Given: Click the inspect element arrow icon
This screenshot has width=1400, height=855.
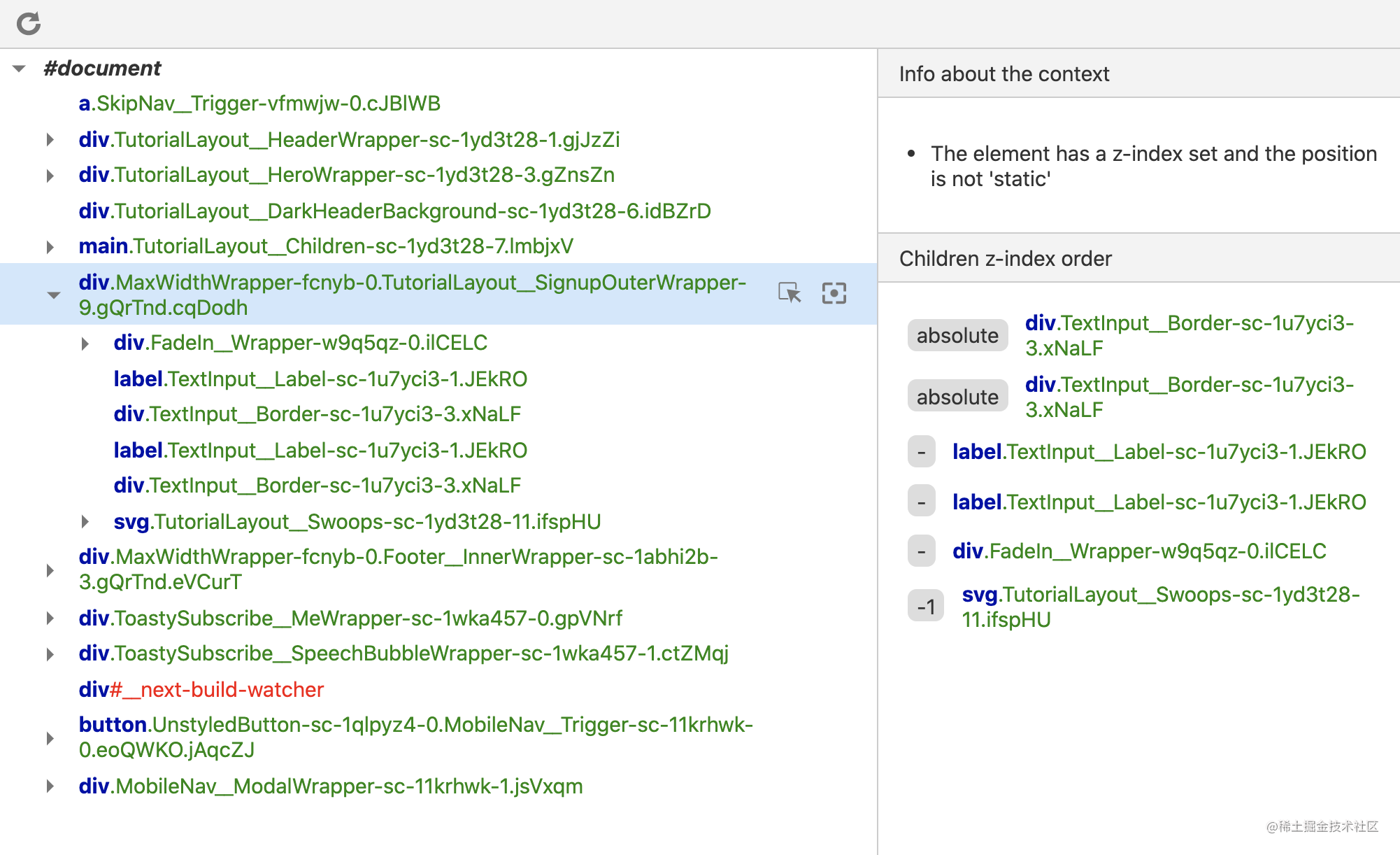Looking at the screenshot, I should [x=790, y=292].
